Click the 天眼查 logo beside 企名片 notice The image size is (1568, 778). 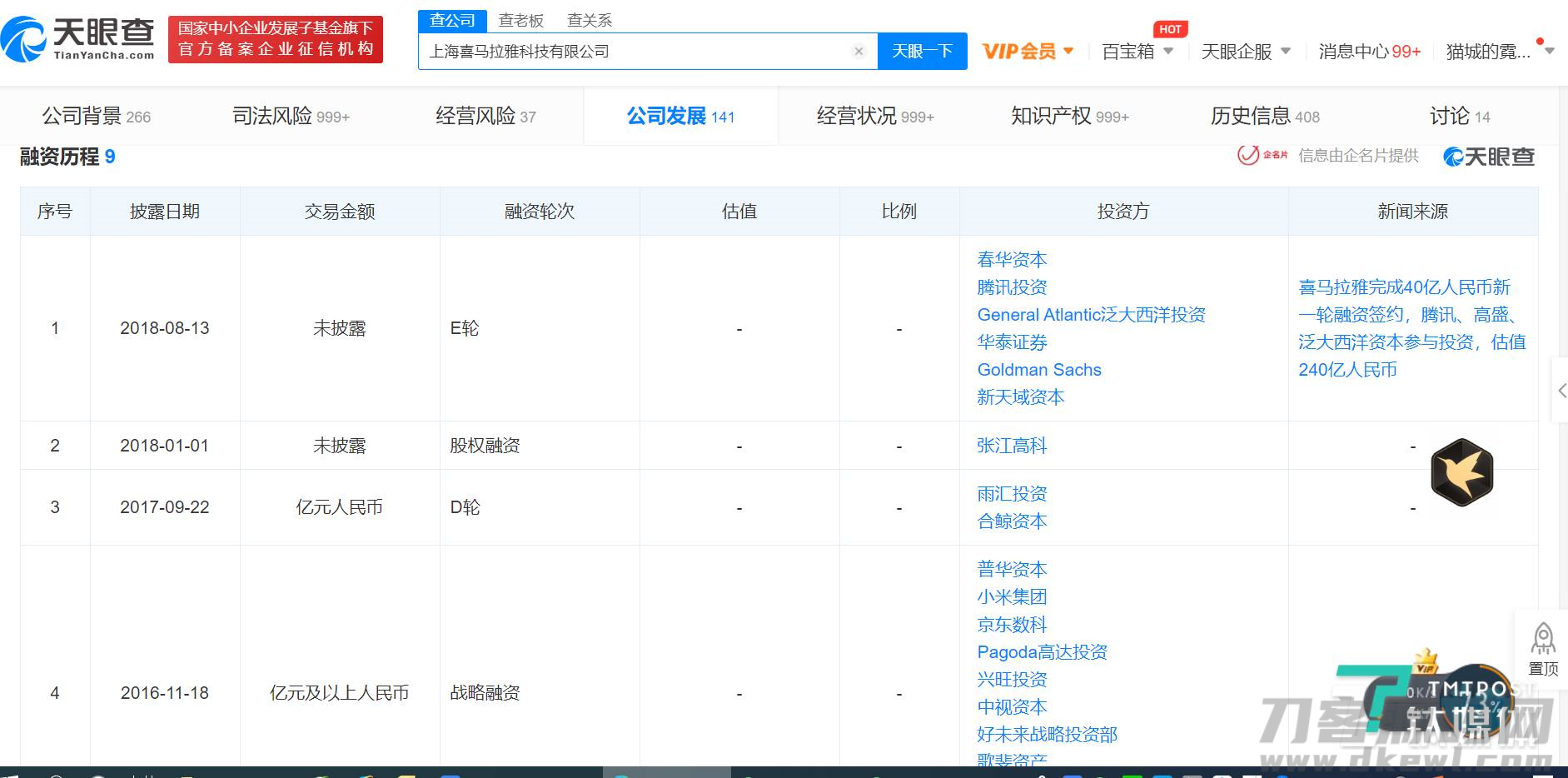click(x=1489, y=156)
